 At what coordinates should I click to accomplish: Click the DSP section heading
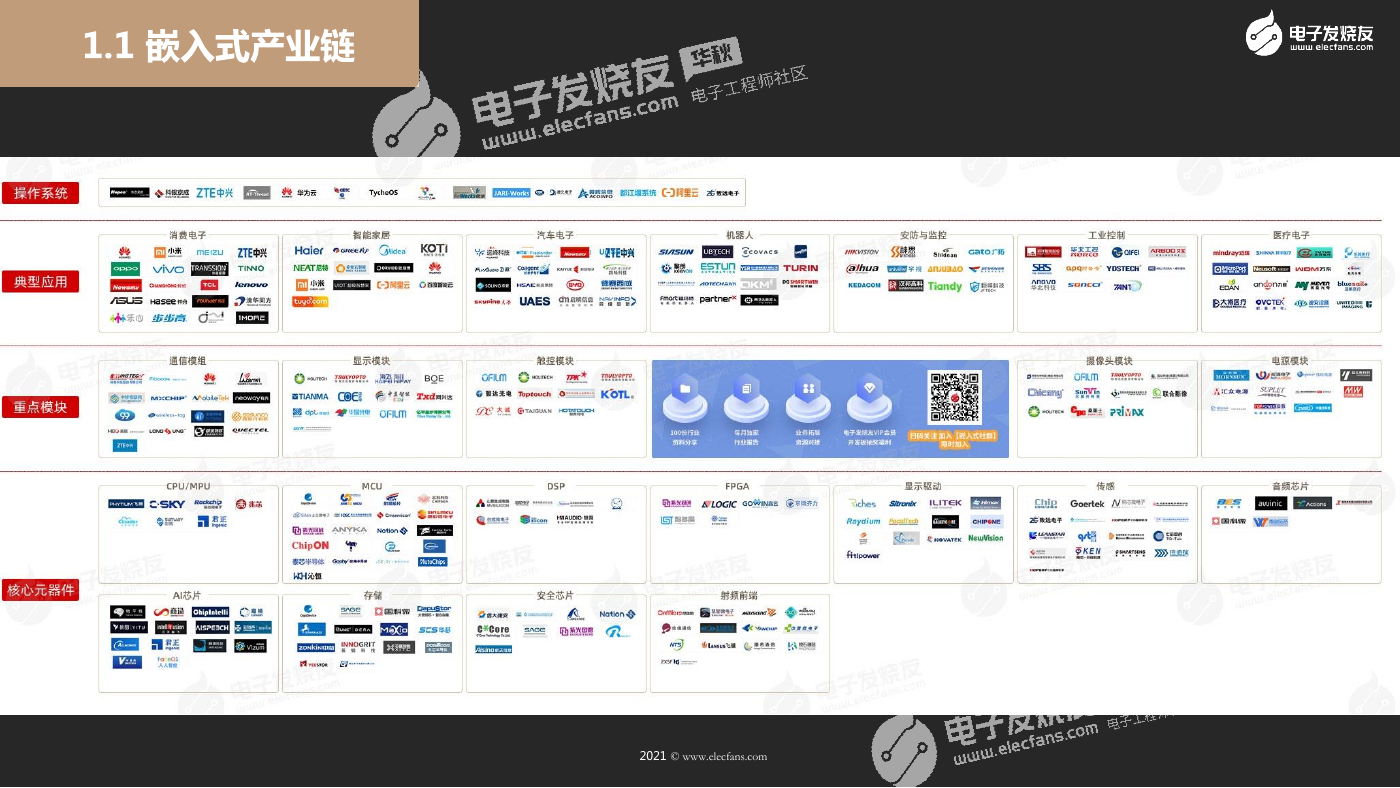[x=555, y=486]
